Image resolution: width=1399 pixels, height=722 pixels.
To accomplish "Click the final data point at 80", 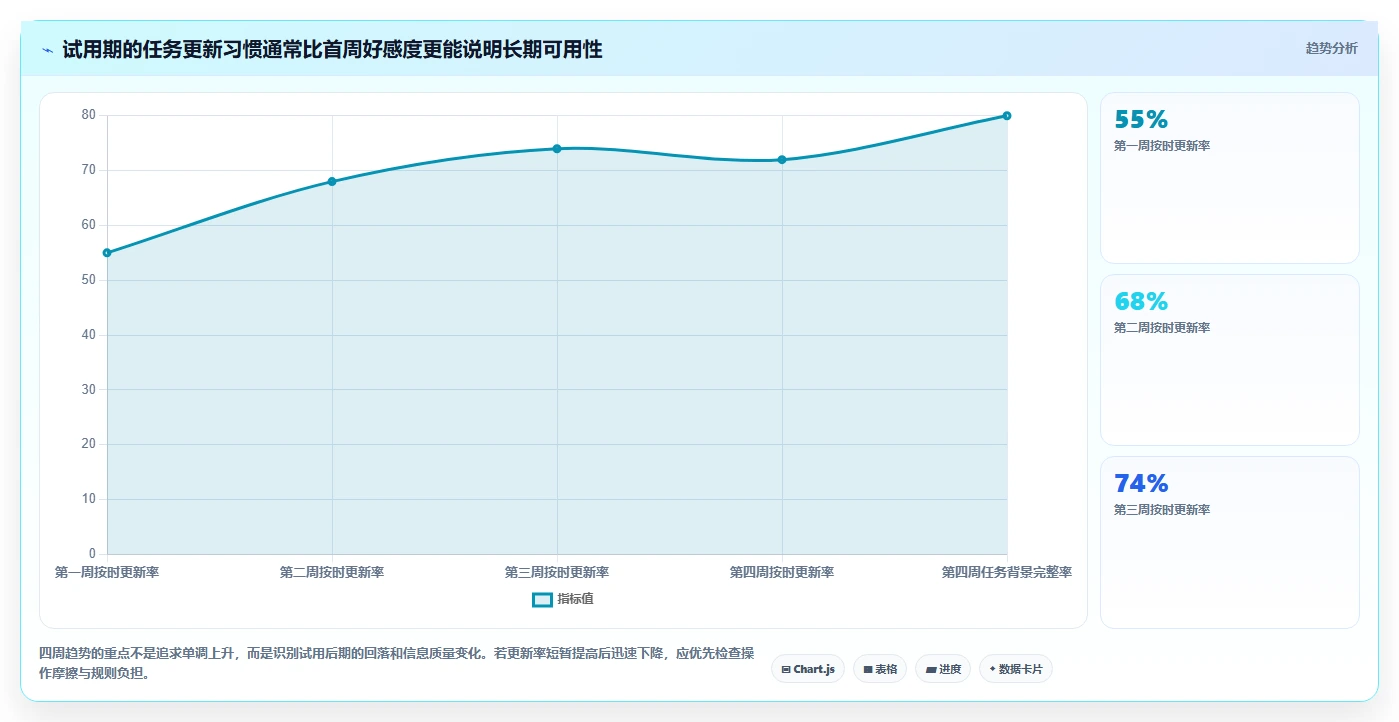I will [x=1007, y=116].
